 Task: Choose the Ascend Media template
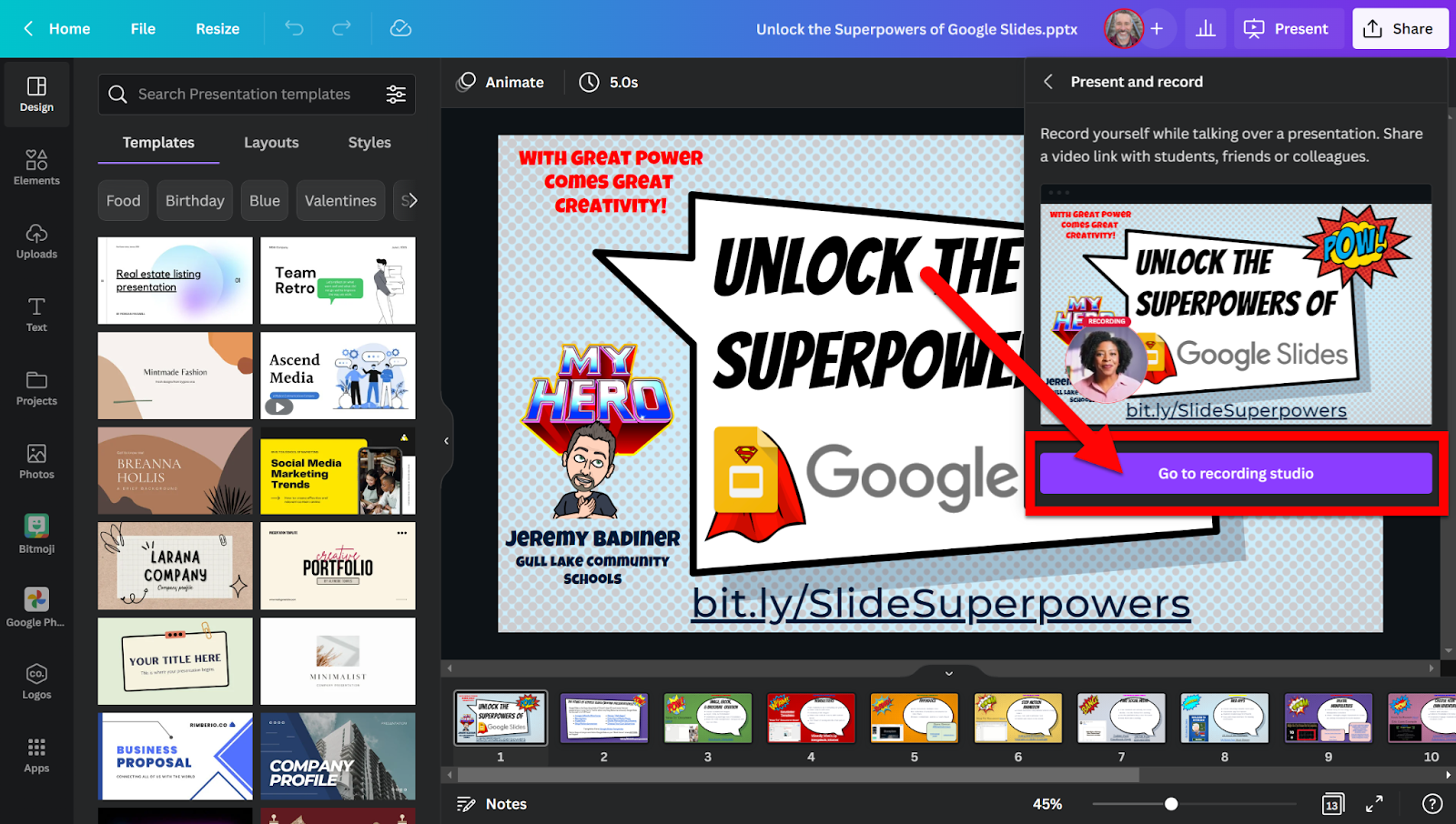[x=339, y=376]
